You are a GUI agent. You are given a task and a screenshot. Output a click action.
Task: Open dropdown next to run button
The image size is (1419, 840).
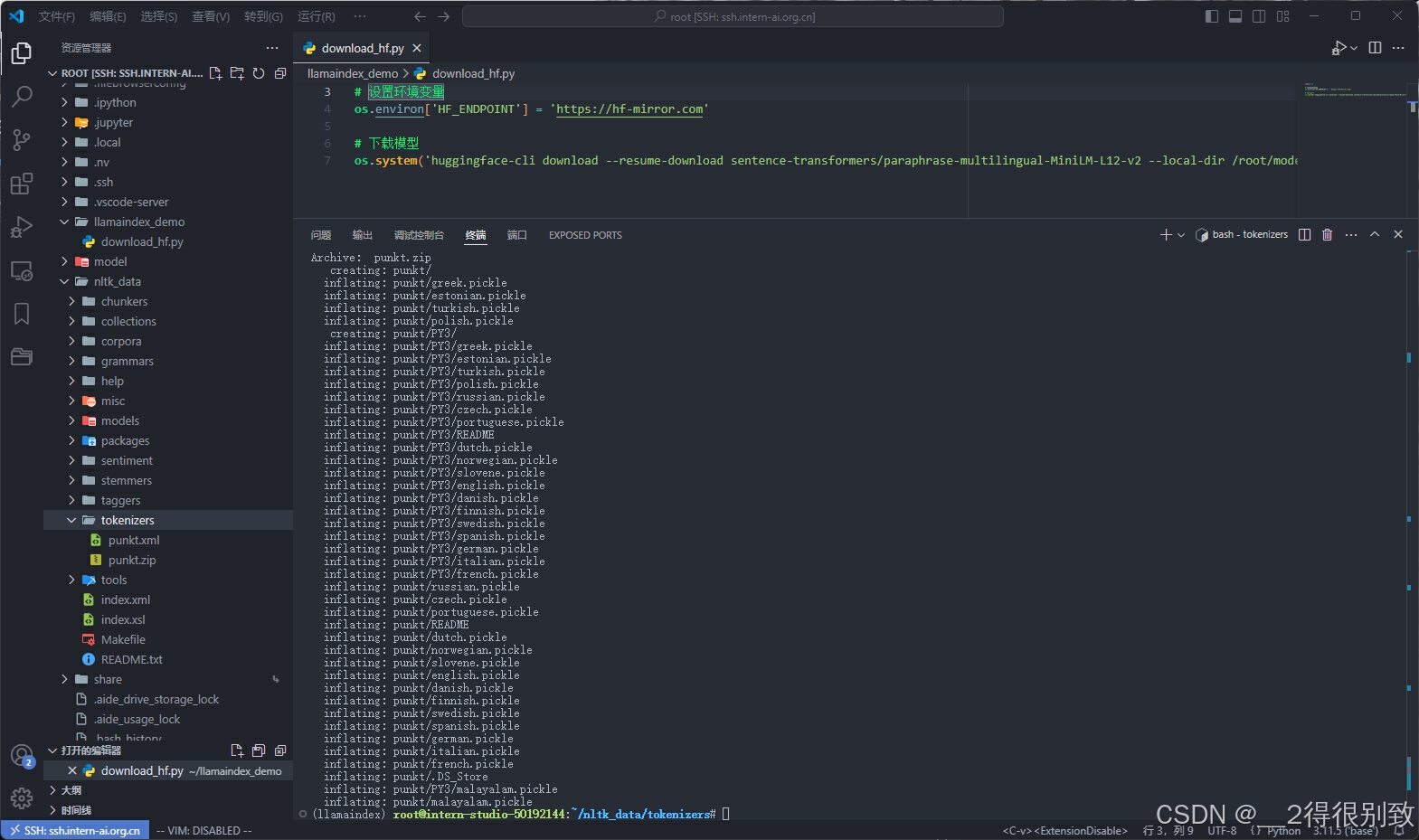tap(1354, 48)
